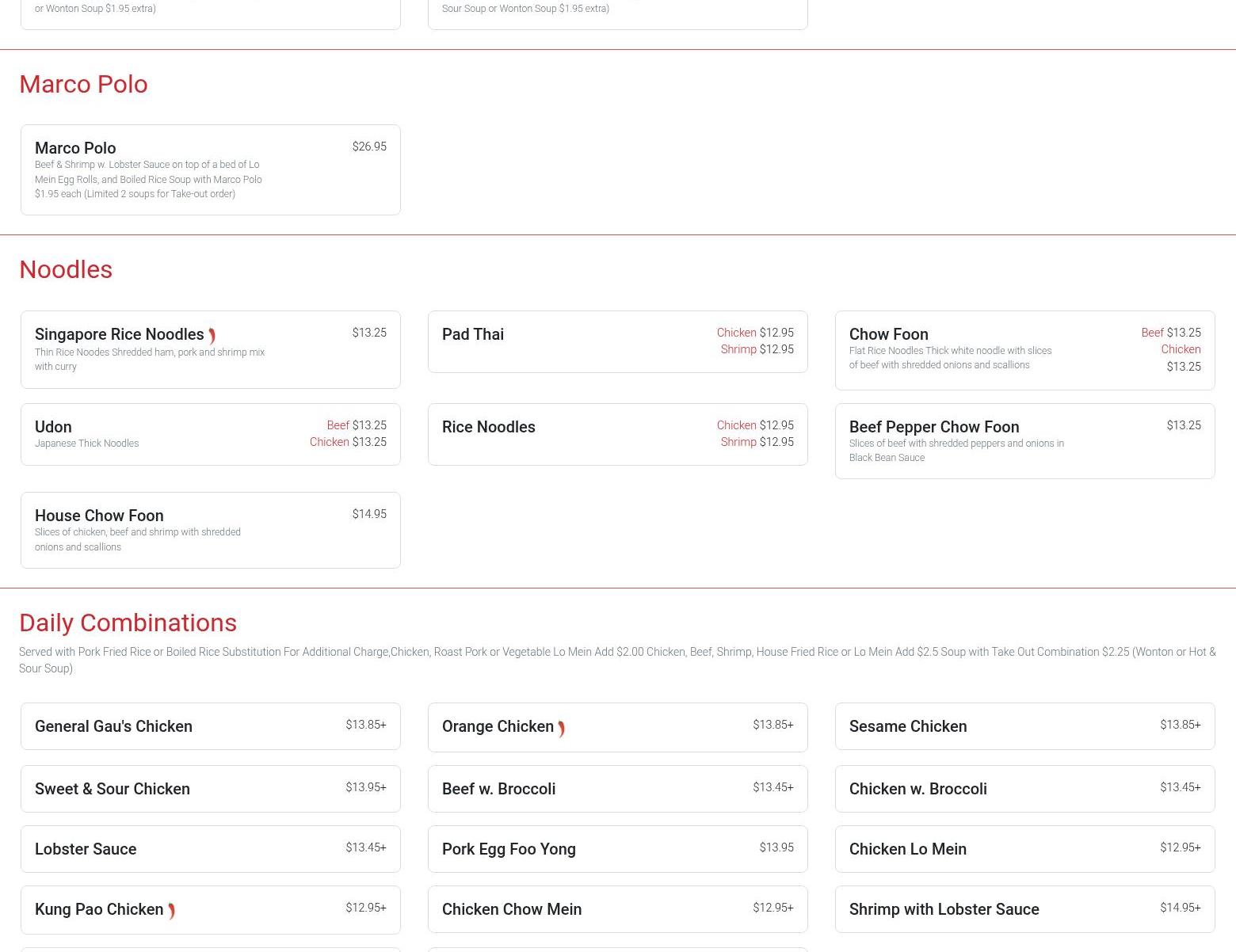Click spicy chili icon beside Singapore Rice Noodles

click(x=212, y=336)
